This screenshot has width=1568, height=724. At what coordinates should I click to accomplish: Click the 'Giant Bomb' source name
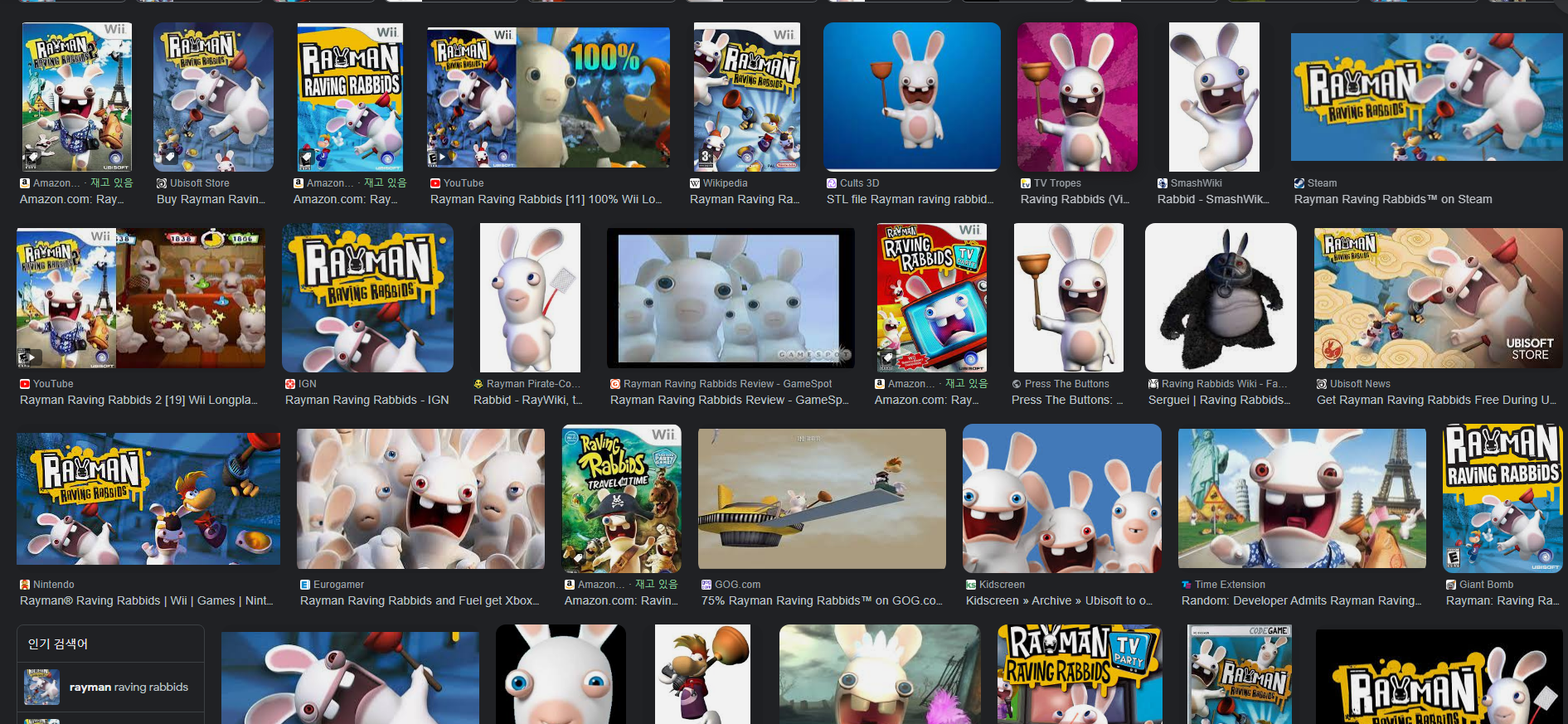point(1487,585)
